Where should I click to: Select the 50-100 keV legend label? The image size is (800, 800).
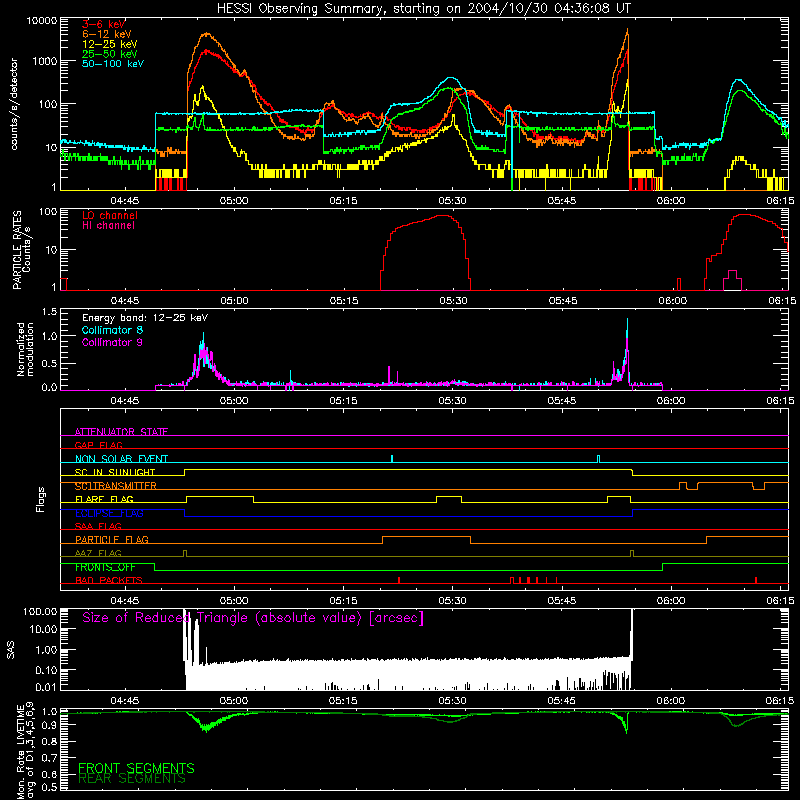113,64
